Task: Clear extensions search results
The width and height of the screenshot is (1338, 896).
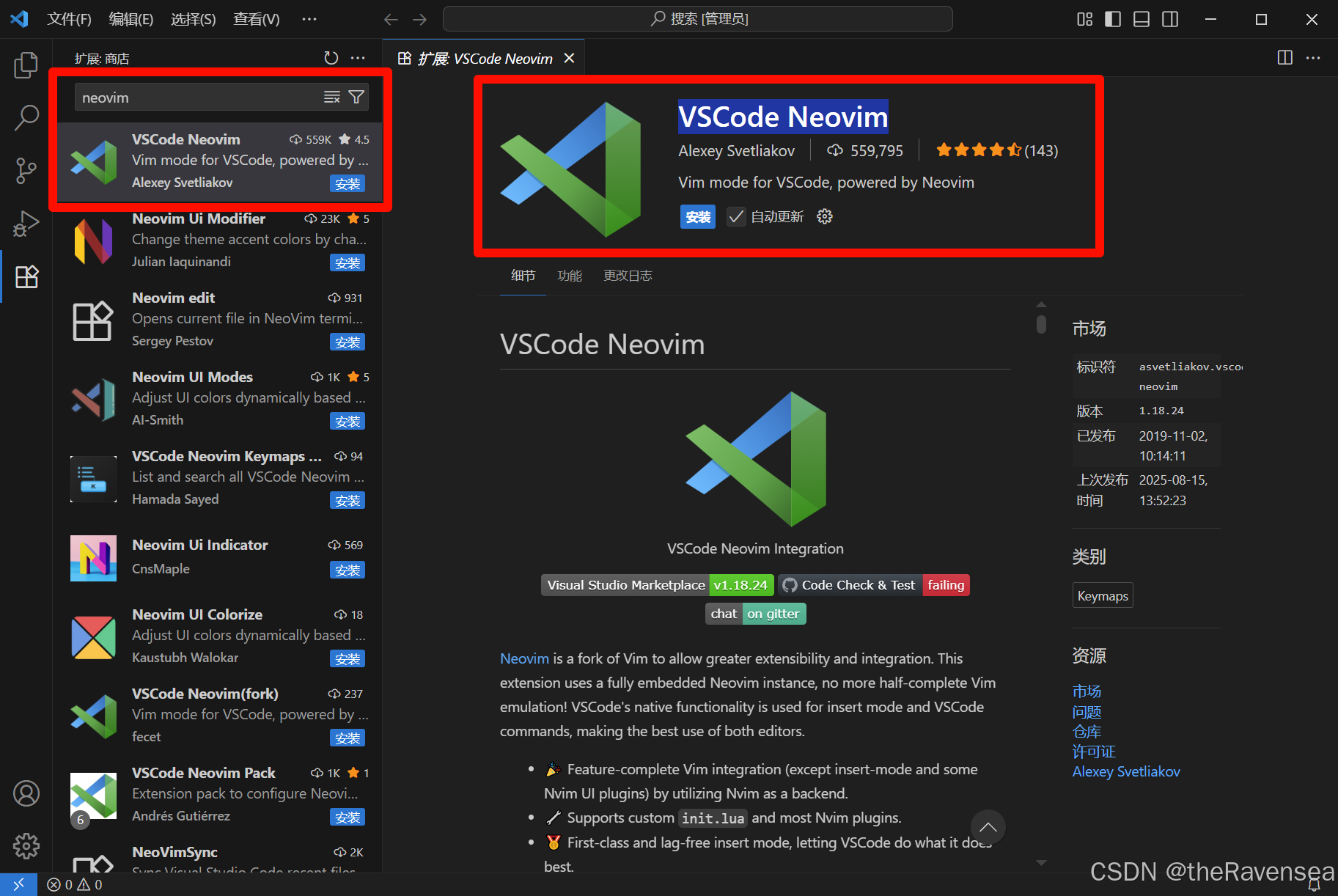Action: point(332,98)
